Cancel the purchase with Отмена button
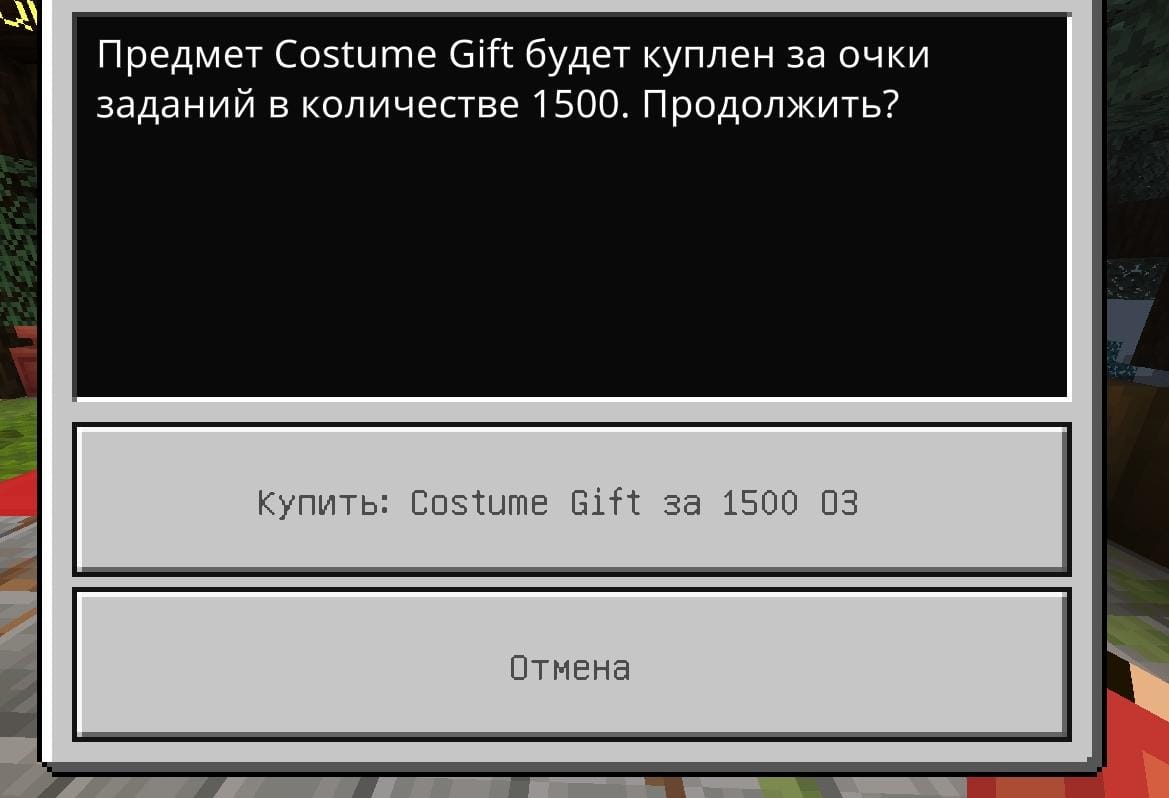 pos(571,665)
